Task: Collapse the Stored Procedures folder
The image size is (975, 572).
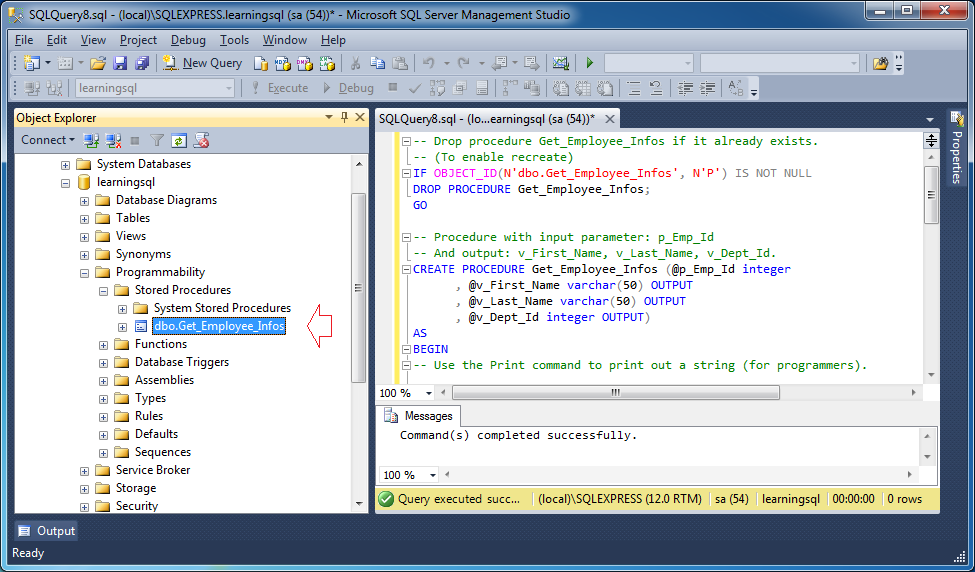Action: (103, 291)
